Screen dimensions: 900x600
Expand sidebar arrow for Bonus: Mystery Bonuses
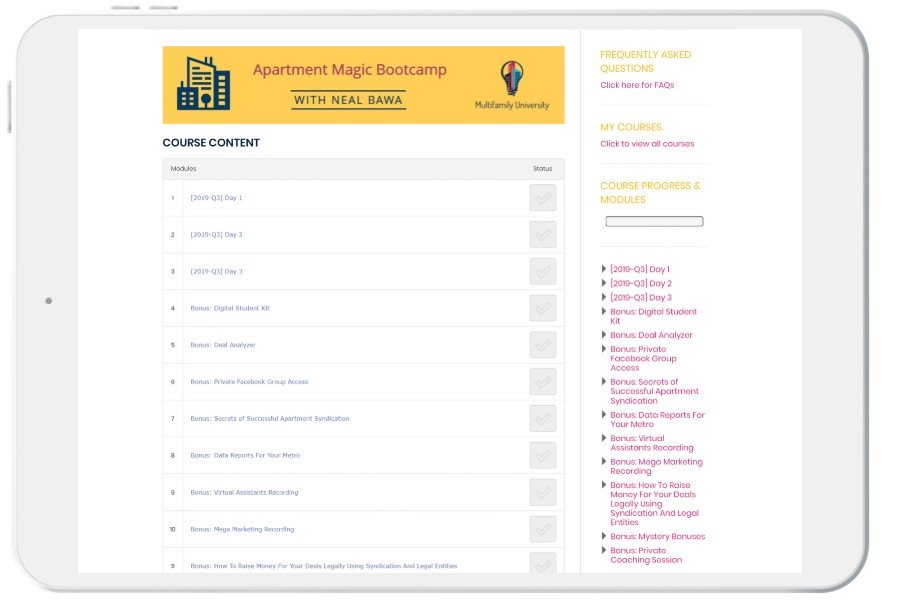(603, 536)
